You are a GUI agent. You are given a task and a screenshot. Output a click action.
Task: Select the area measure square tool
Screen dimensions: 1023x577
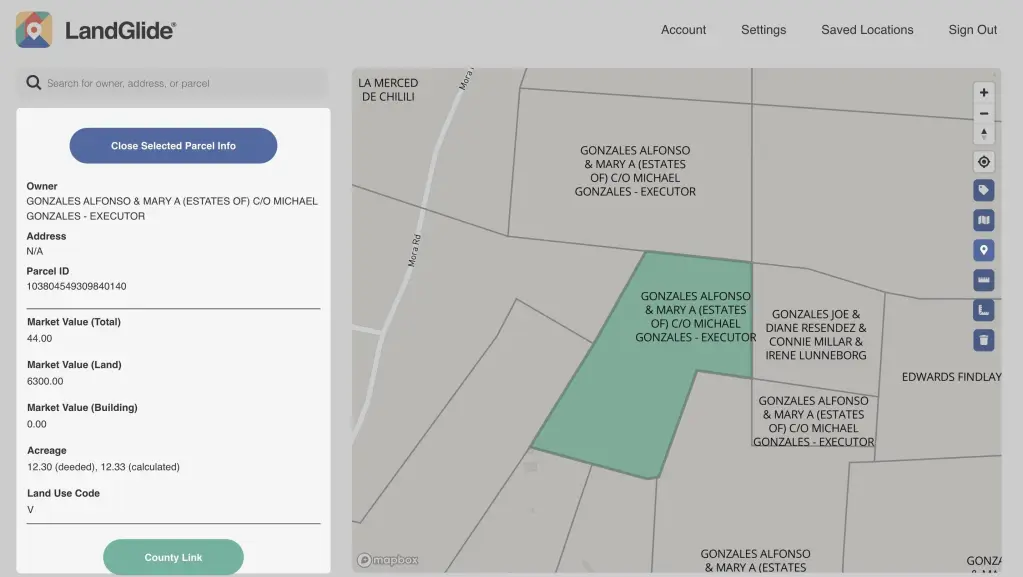click(x=984, y=310)
